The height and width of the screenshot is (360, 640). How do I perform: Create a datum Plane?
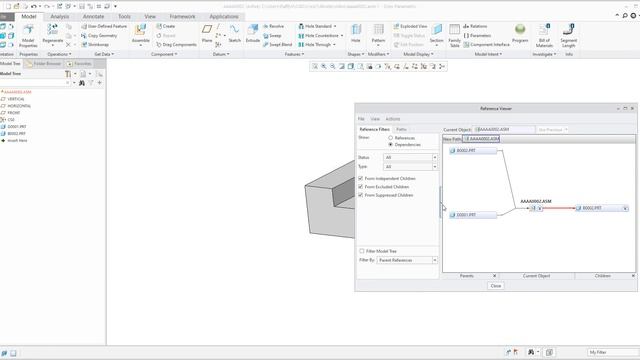(x=207, y=33)
